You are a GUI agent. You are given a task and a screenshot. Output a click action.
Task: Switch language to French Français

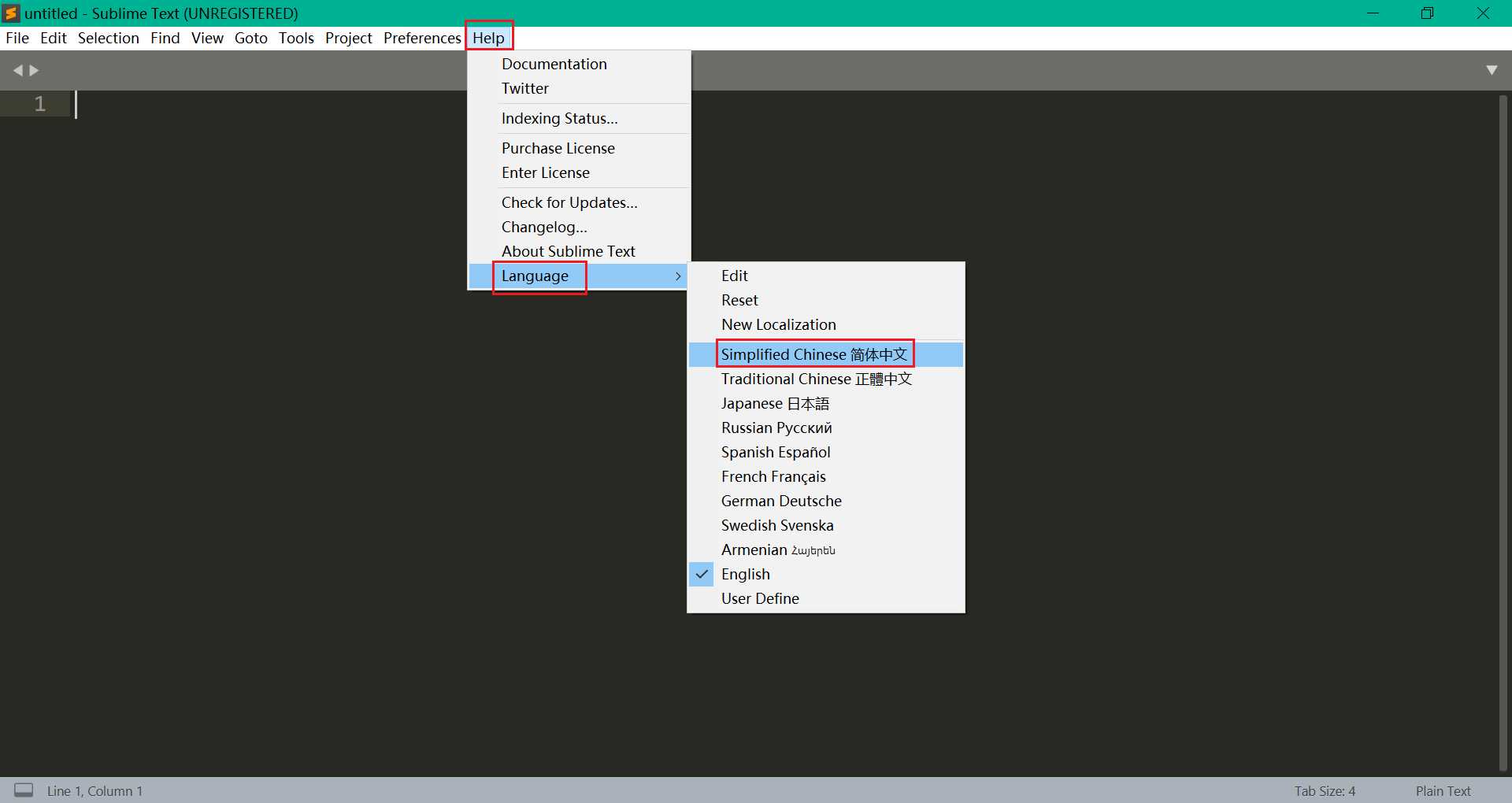[825, 476]
